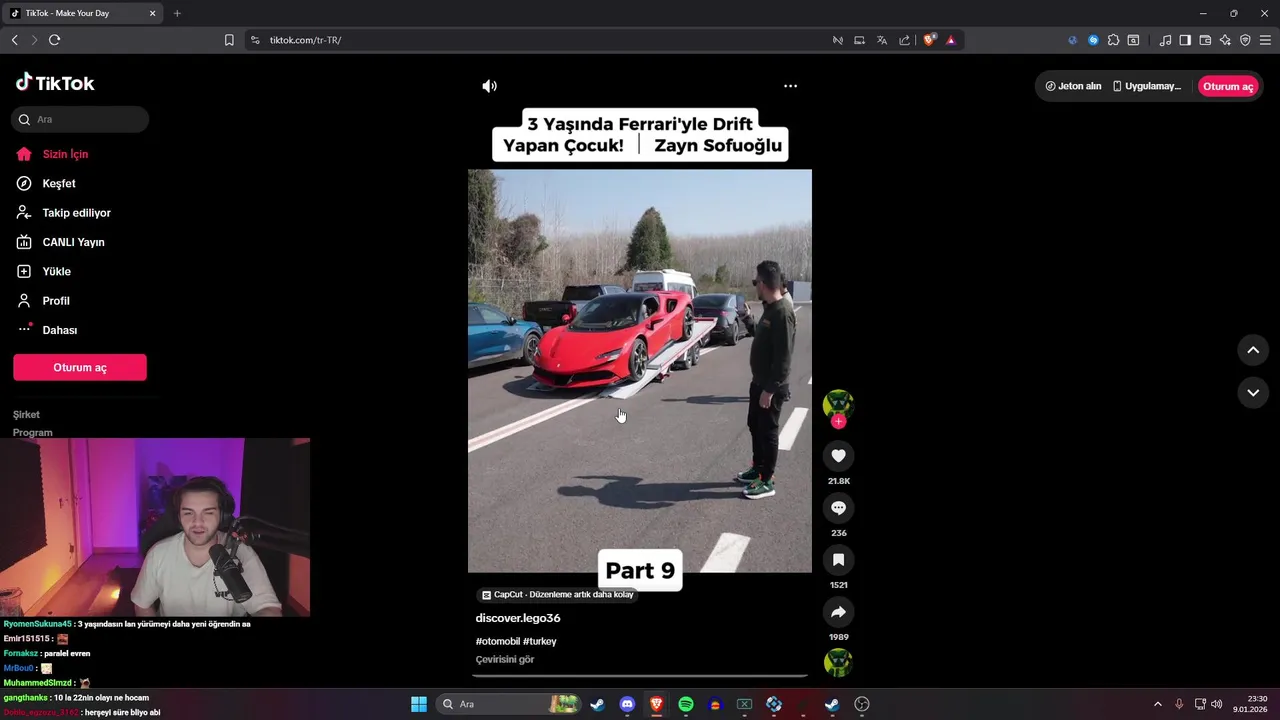The width and height of the screenshot is (1280, 720).
Task: Go to the next video with down arrow
Action: click(1253, 393)
